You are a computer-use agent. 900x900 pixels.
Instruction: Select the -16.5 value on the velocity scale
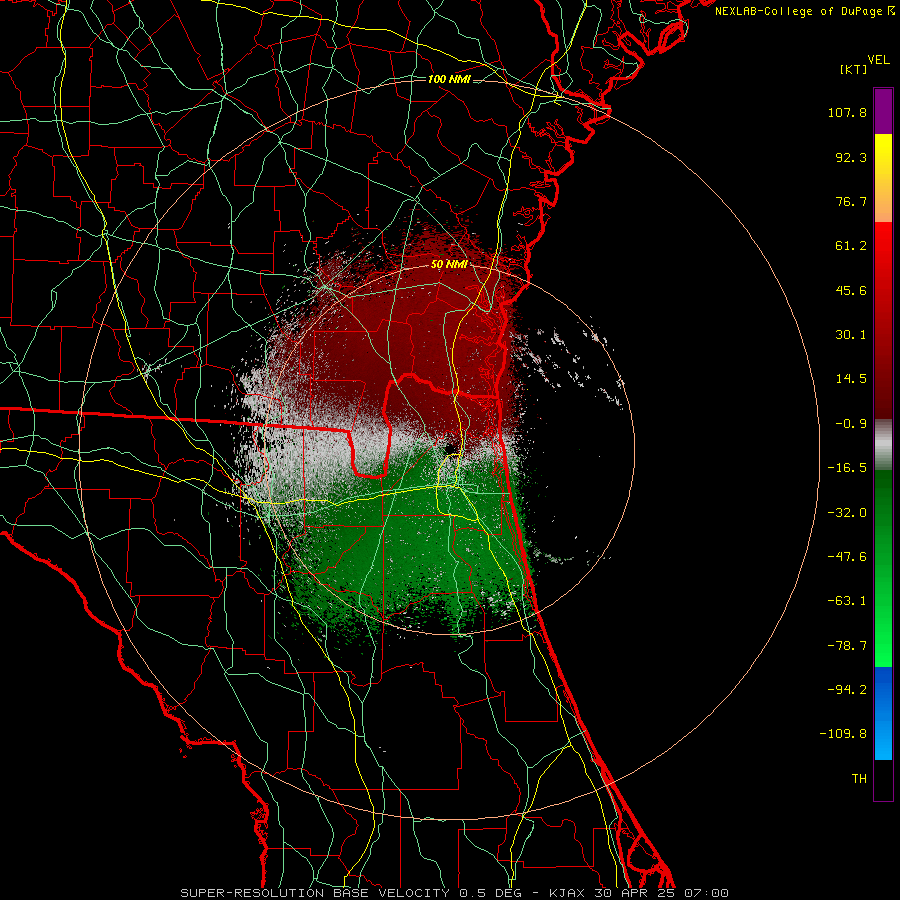[847, 468]
